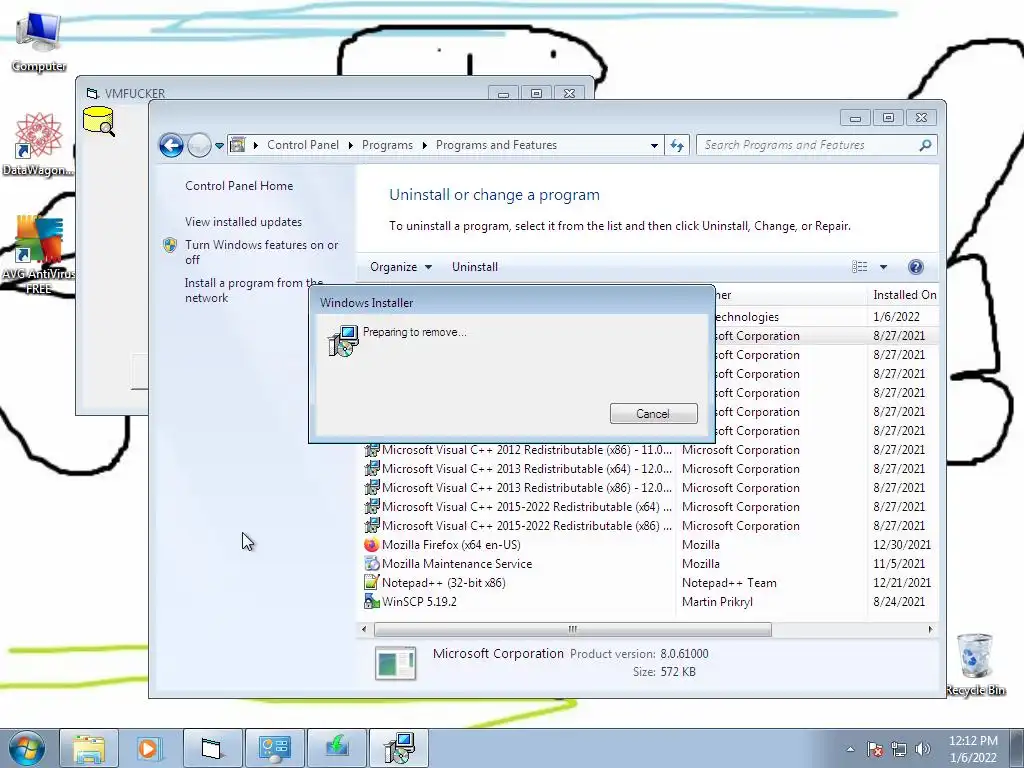1024x768 pixels.
Task: Expand the address bar history dropdown
Action: [x=654, y=146]
